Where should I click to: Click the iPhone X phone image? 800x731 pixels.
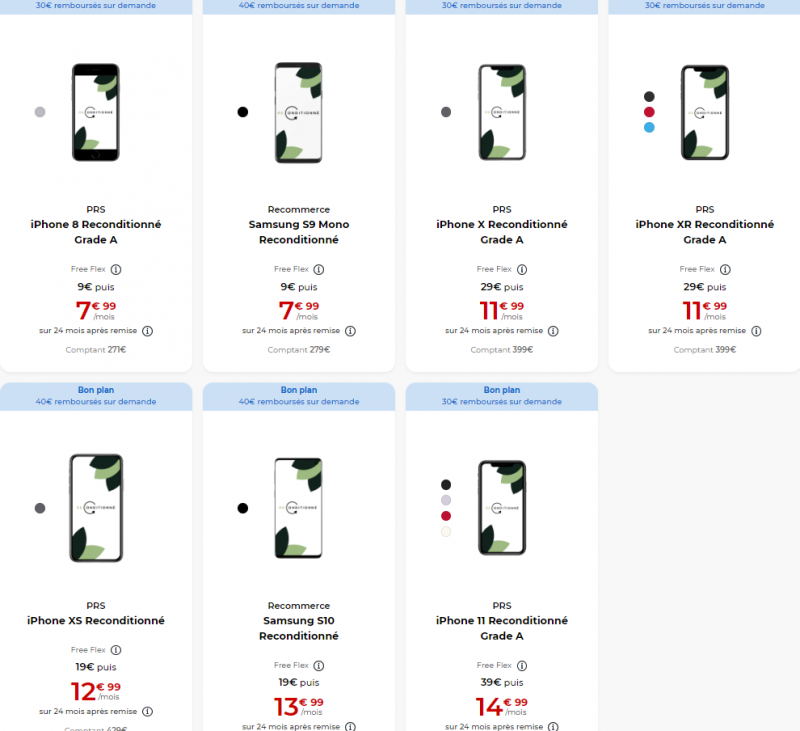[502, 112]
